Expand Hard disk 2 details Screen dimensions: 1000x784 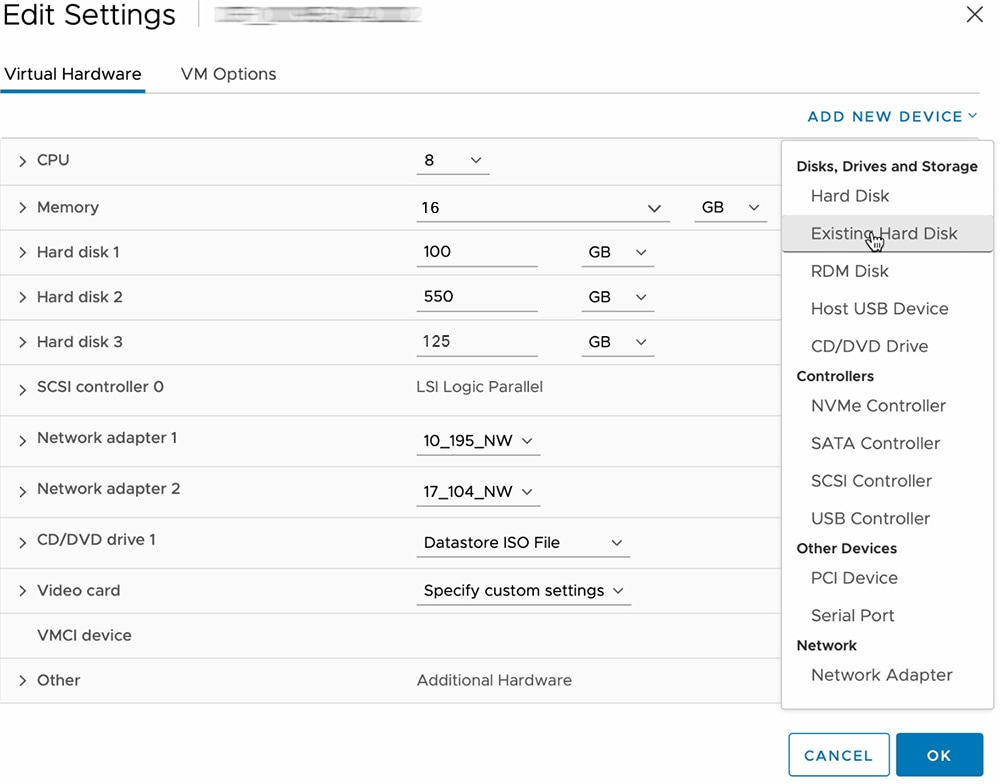tap(22, 298)
